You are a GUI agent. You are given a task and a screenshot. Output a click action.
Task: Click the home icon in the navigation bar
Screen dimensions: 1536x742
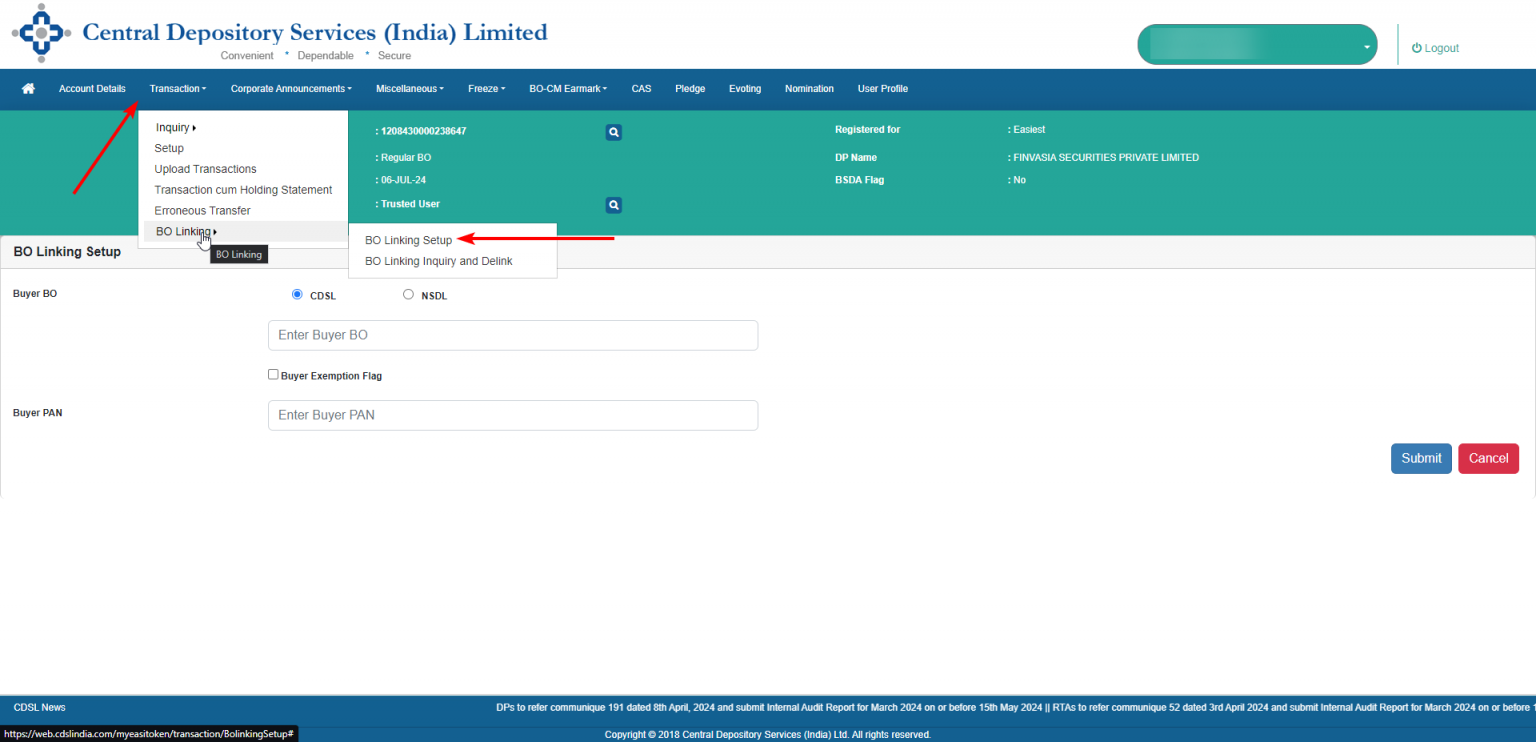coord(27,89)
